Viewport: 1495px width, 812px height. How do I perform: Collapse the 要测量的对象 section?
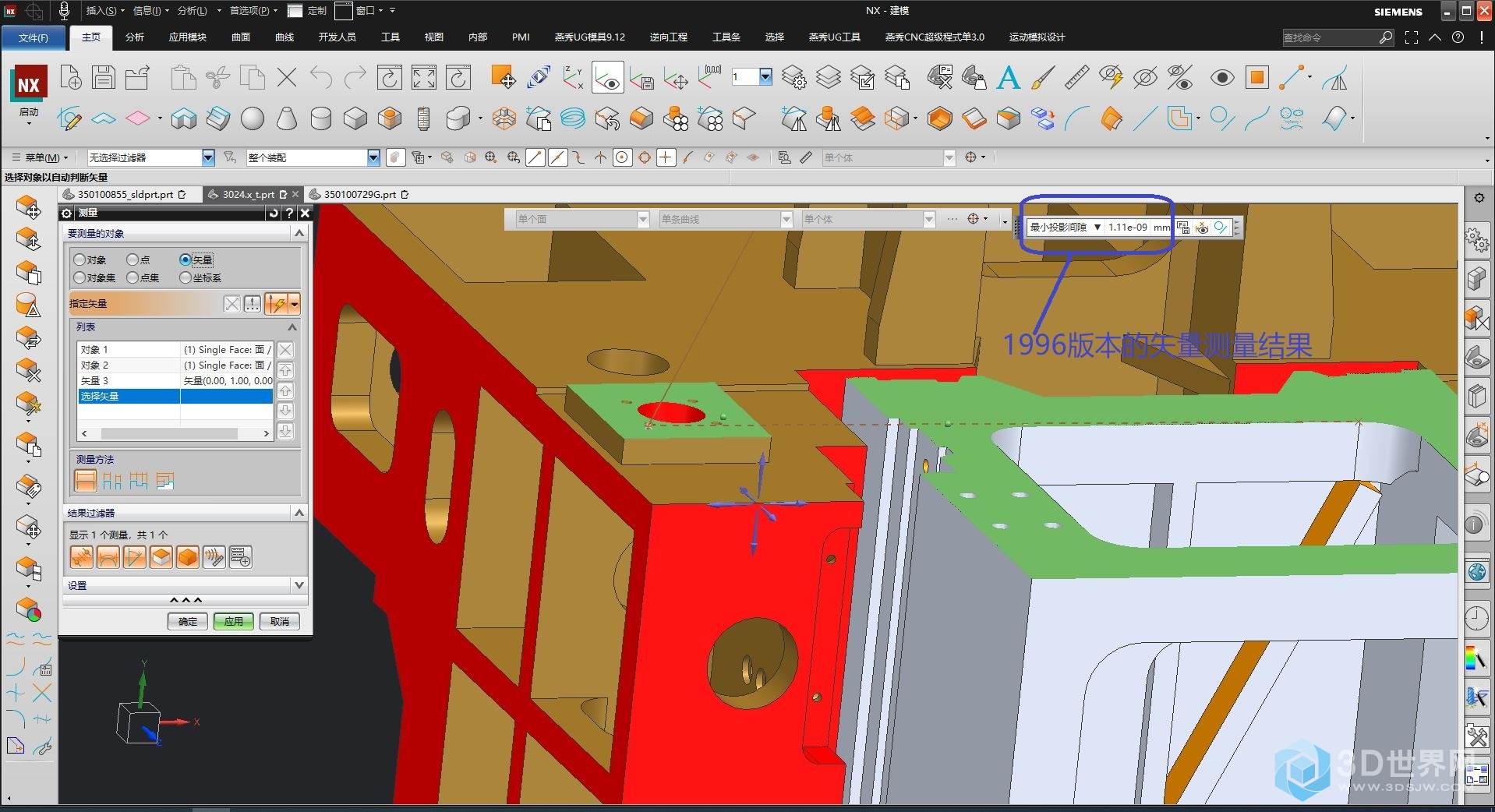click(299, 233)
